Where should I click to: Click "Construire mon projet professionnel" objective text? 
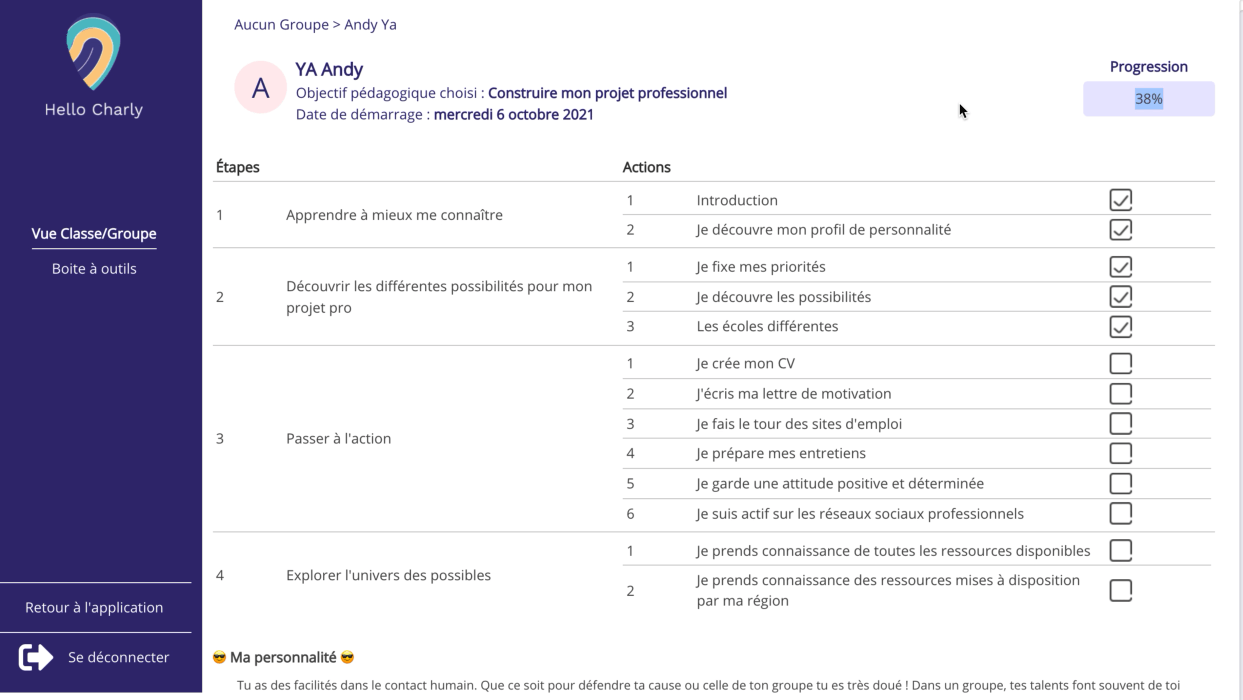(x=607, y=93)
